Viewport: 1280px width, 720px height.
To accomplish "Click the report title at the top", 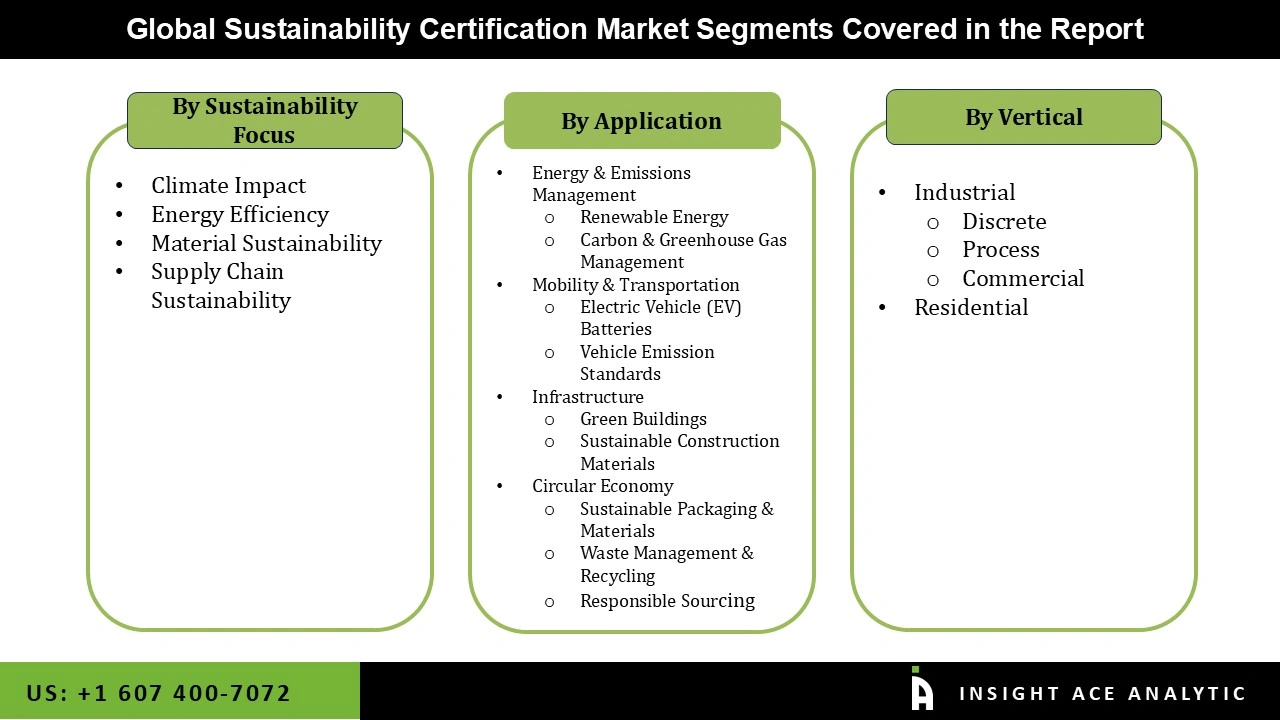I will tap(635, 29).
